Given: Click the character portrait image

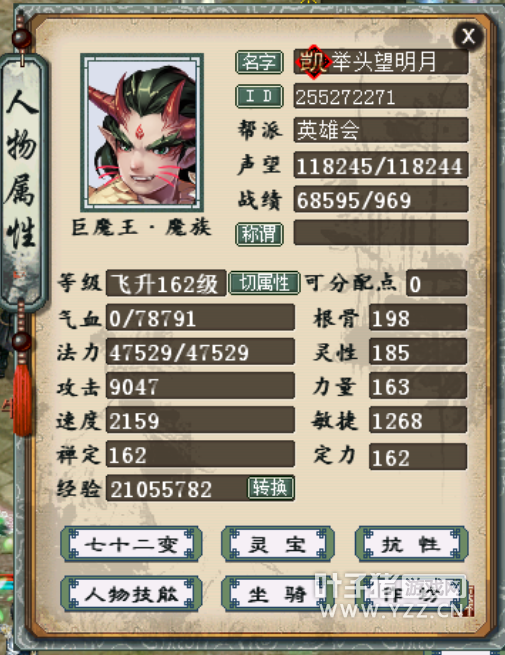Looking at the screenshot, I should (x=142, y=132).
